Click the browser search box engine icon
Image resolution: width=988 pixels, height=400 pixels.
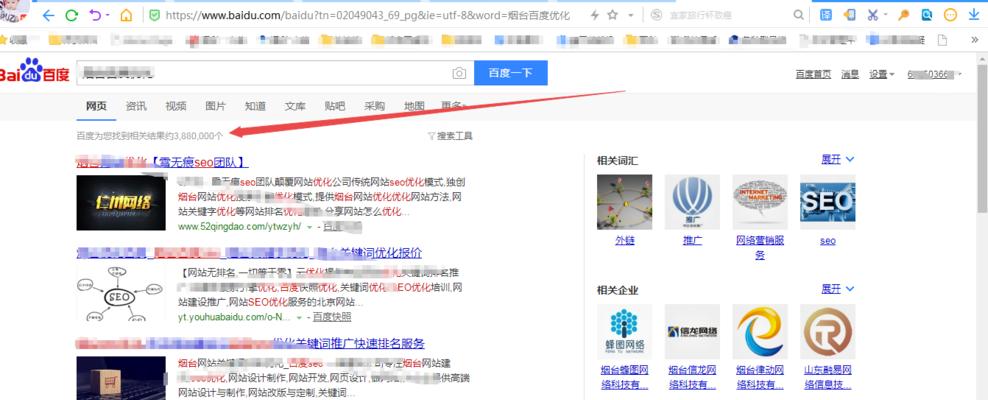[x=657, y=15]
